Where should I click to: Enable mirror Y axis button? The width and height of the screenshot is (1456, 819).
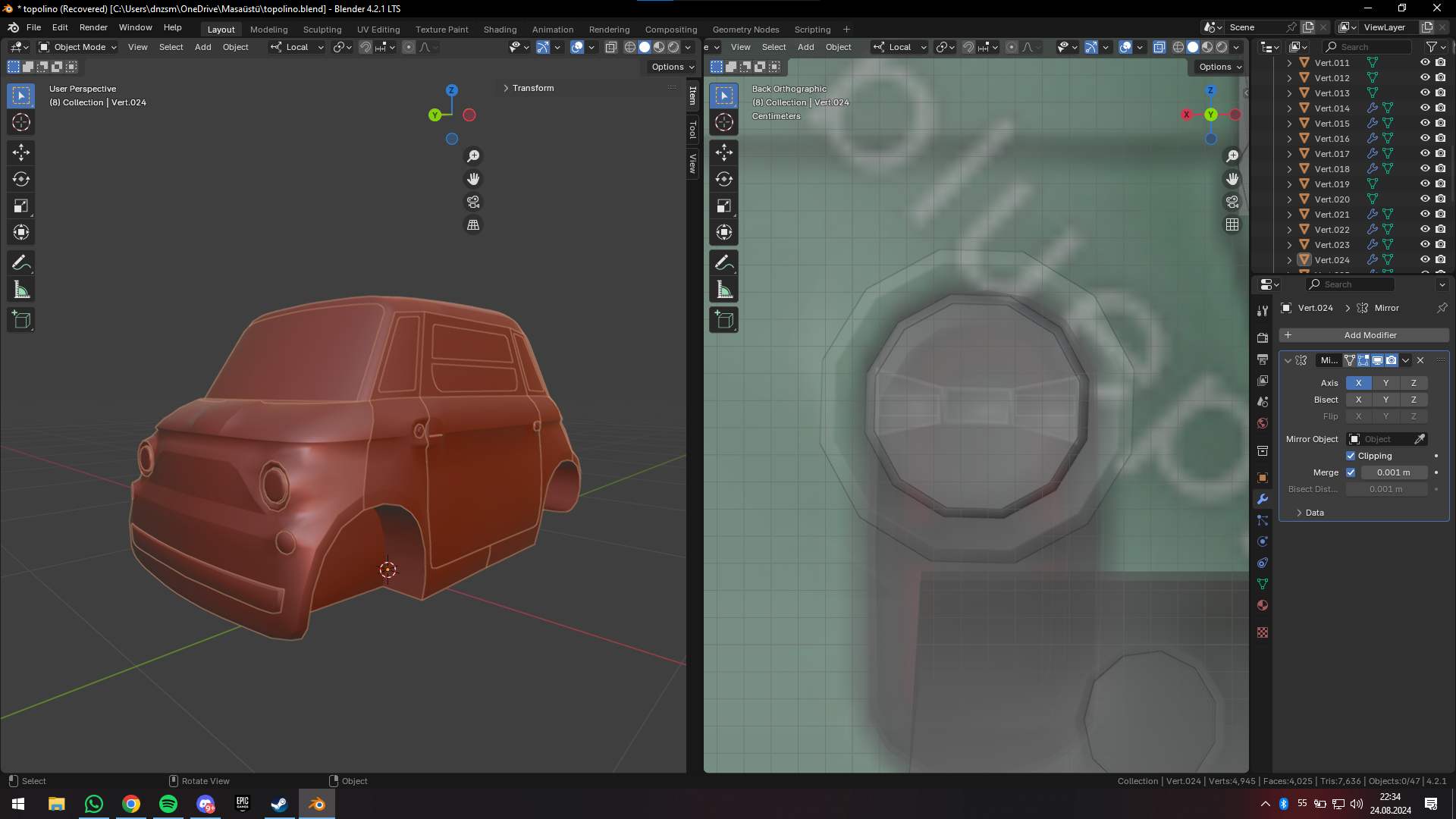click(x=1385, y=383)
